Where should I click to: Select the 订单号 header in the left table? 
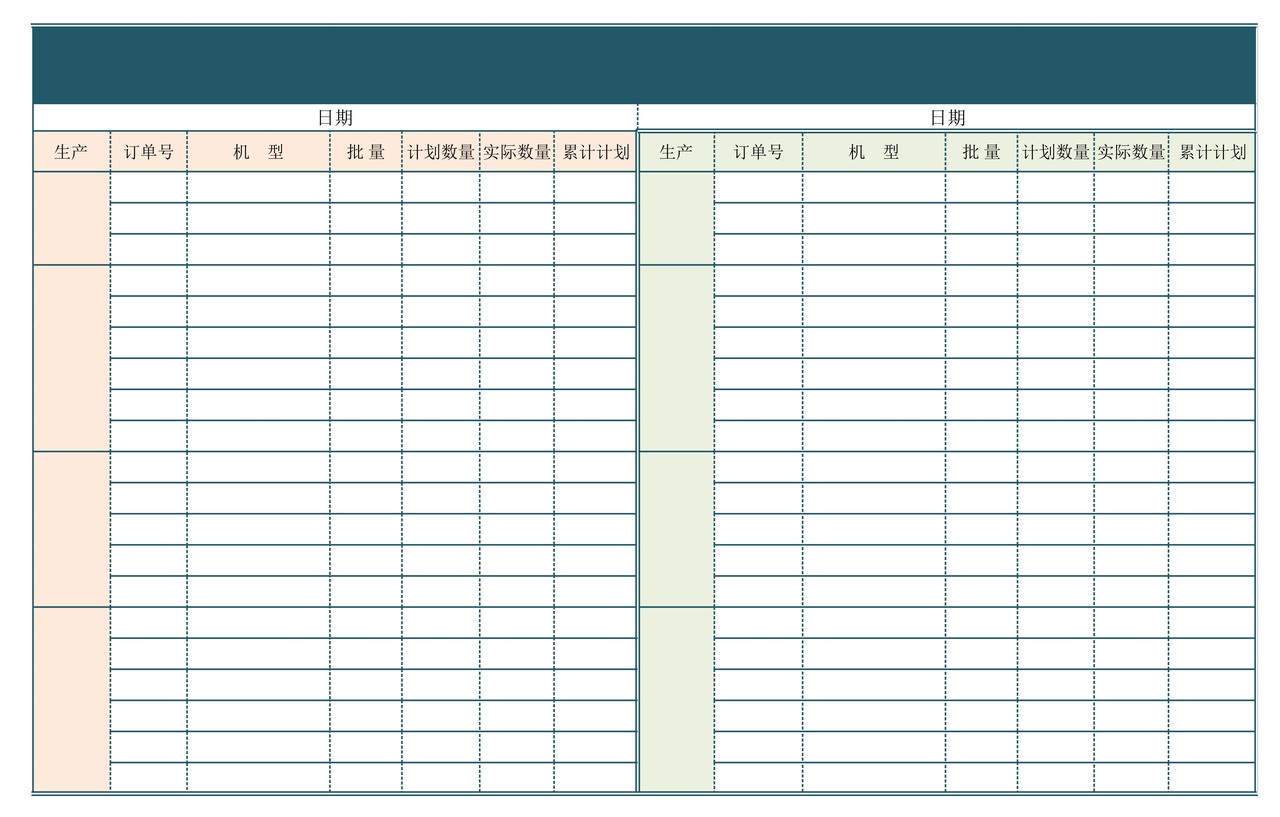click(x=148, y=152)
